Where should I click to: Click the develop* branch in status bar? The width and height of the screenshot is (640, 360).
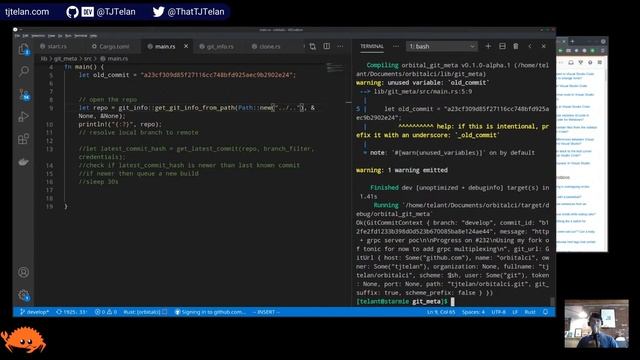34,312
